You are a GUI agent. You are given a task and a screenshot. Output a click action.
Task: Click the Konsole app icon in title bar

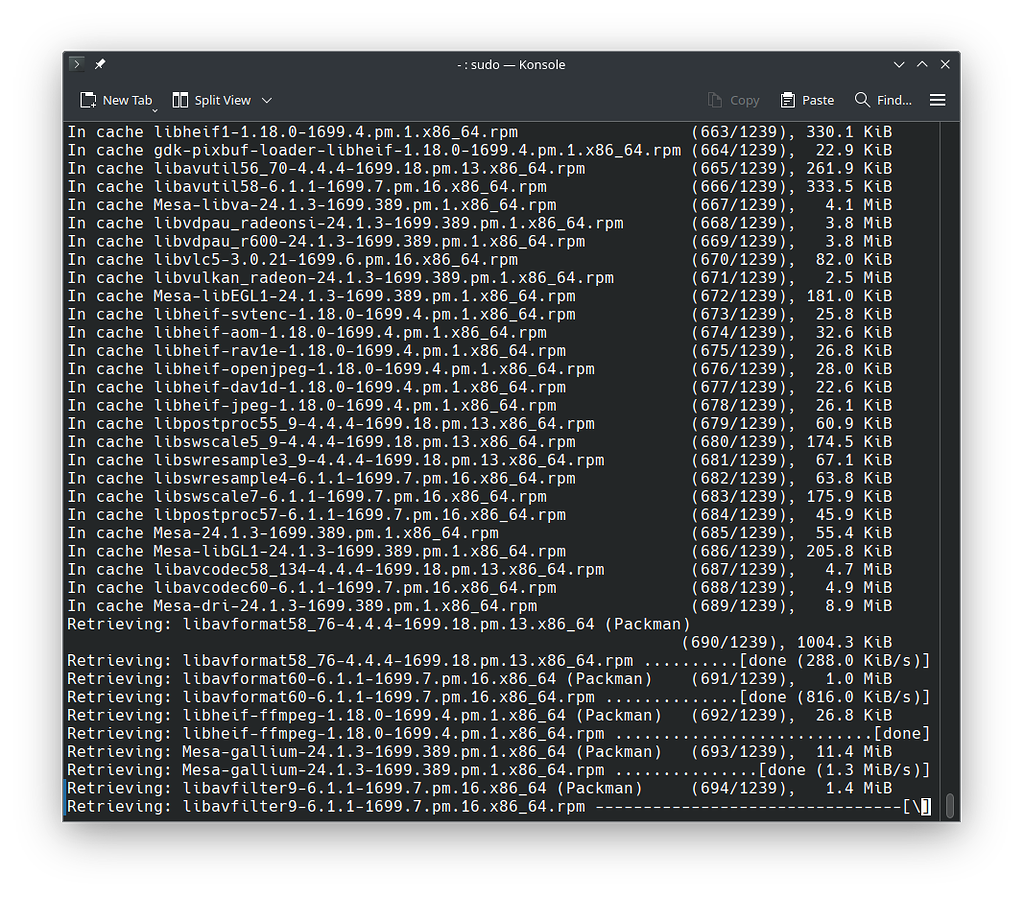pos(77,64)
